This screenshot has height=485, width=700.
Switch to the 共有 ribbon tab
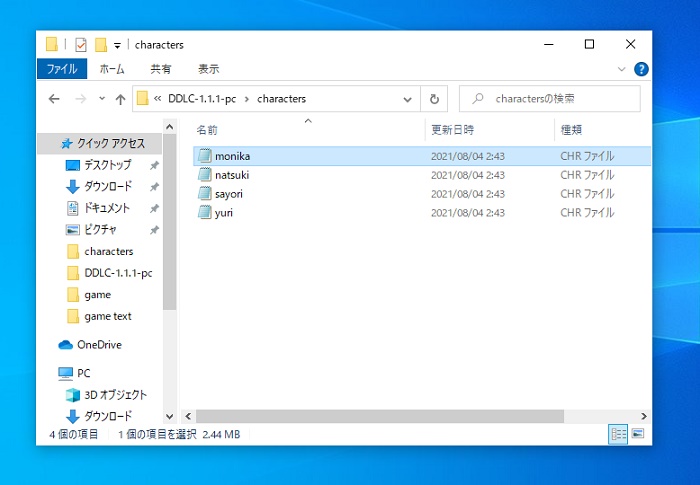pyautogui.click(x=161, y=69)
